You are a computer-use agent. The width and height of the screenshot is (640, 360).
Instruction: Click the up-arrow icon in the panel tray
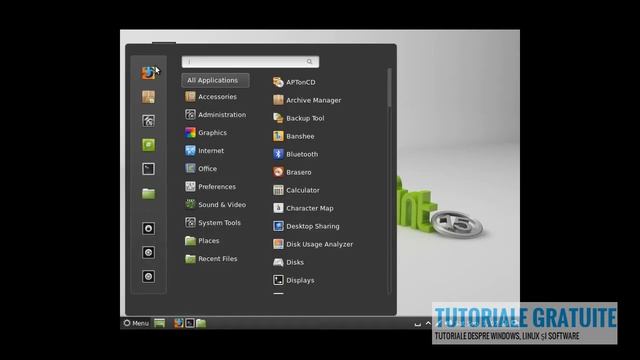click(x=428, y=323)
